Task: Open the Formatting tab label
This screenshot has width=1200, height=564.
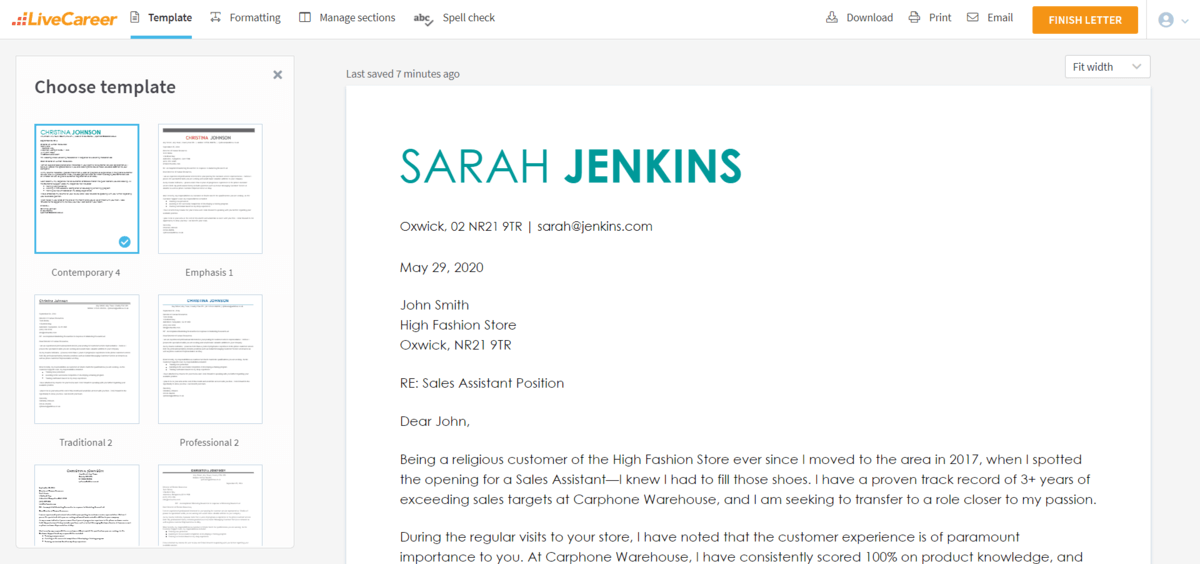Action: [255, 18]
